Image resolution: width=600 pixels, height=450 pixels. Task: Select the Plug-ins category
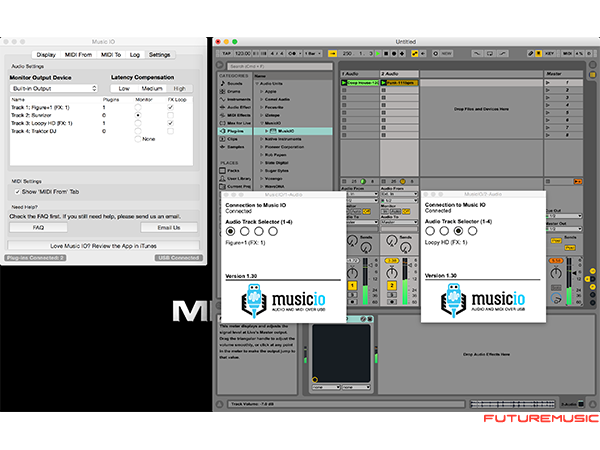(235, 131)
